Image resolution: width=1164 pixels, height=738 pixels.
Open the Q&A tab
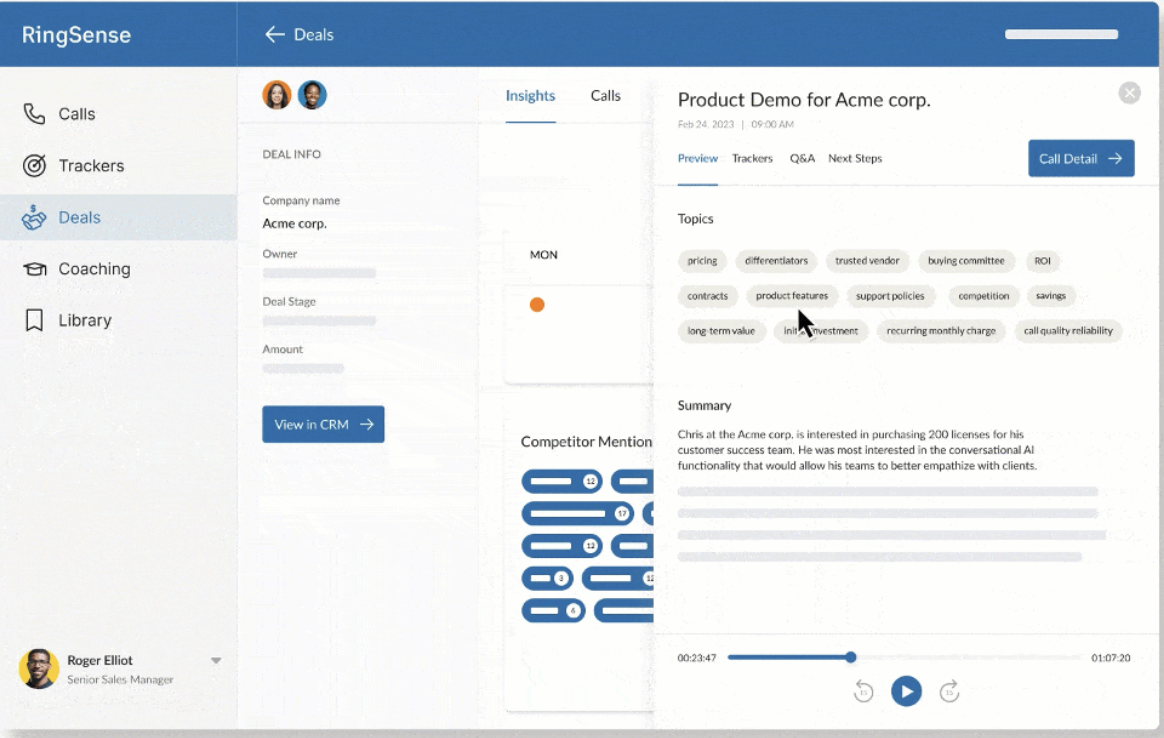point(802,158)
